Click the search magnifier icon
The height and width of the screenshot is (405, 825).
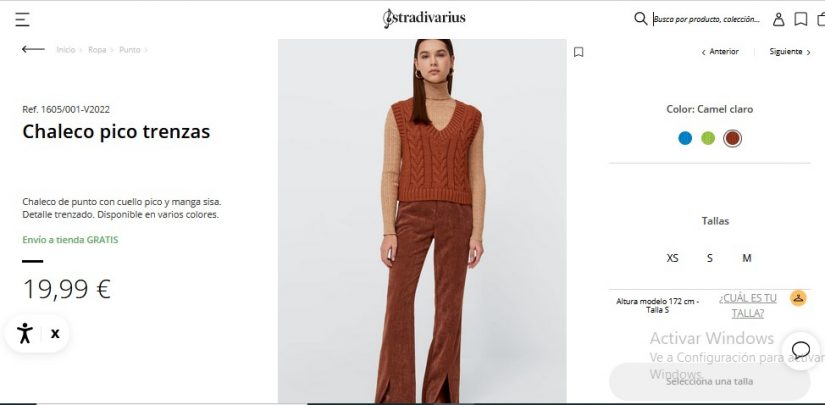(640, 19)
